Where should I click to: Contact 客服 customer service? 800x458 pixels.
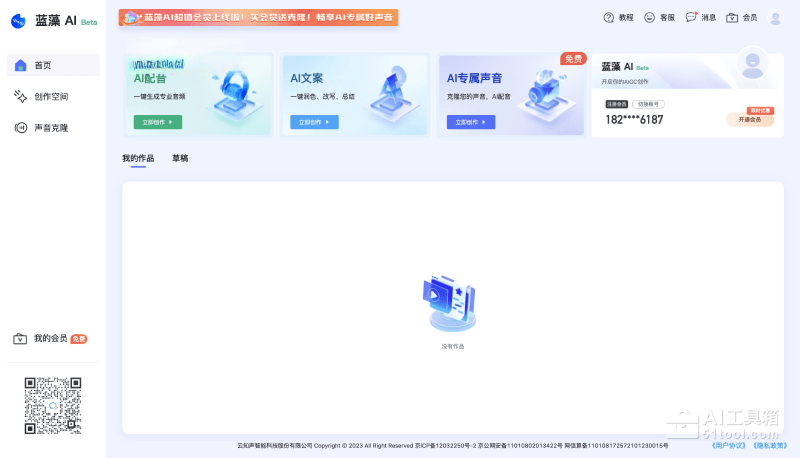[659, 18]
